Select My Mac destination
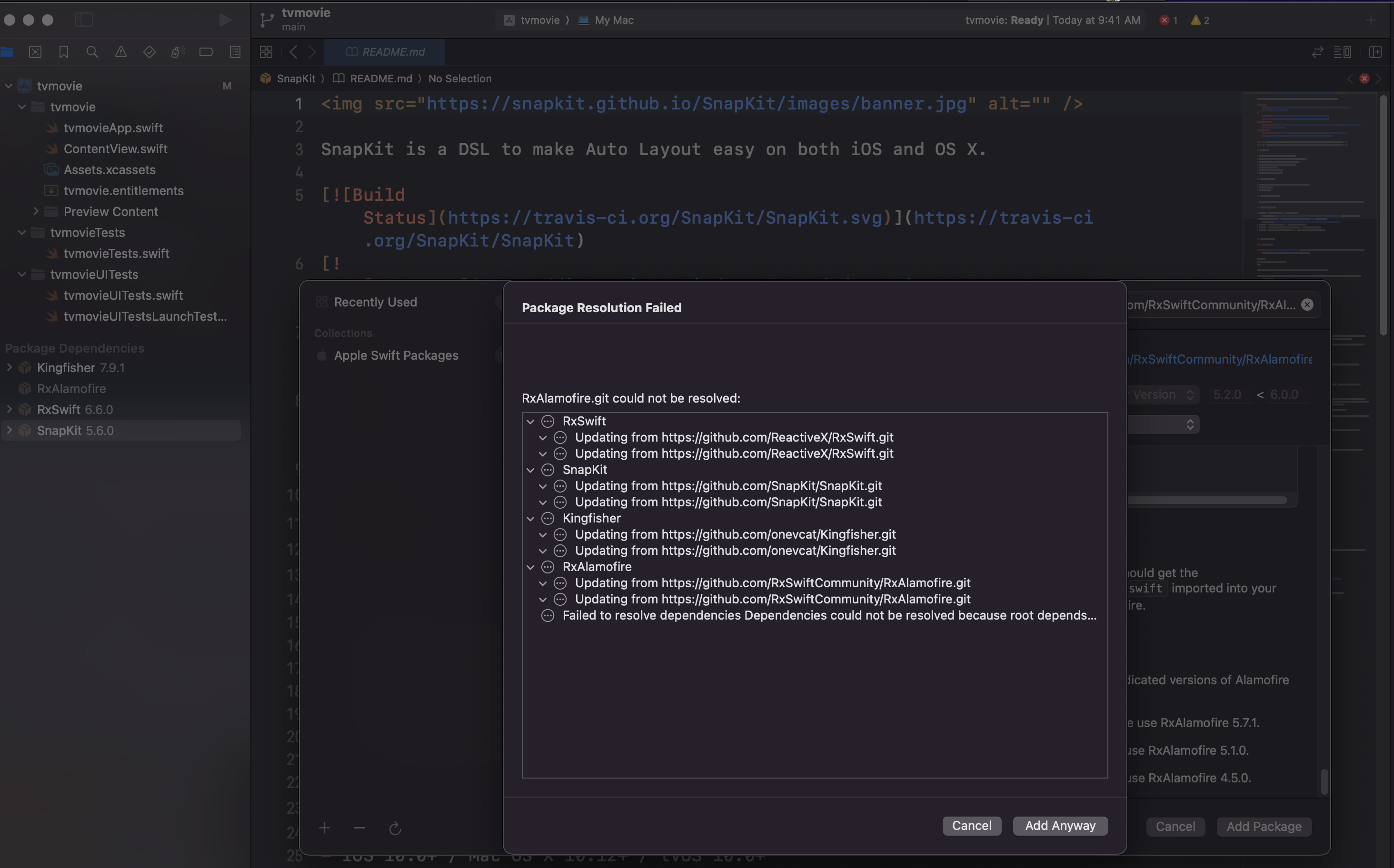The width and height of the screenshot is (1394, 868). tap(614, 20)
